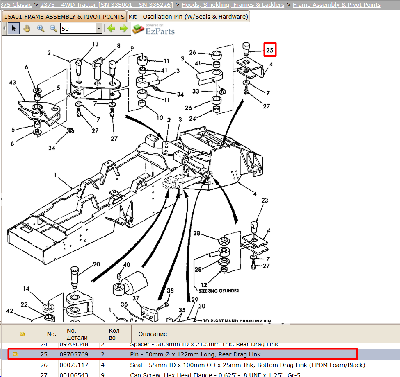This screenshot has width=400, height=377.
Task: Open the 2WD Tractor breadcrumb link
Action: [106, 5]
